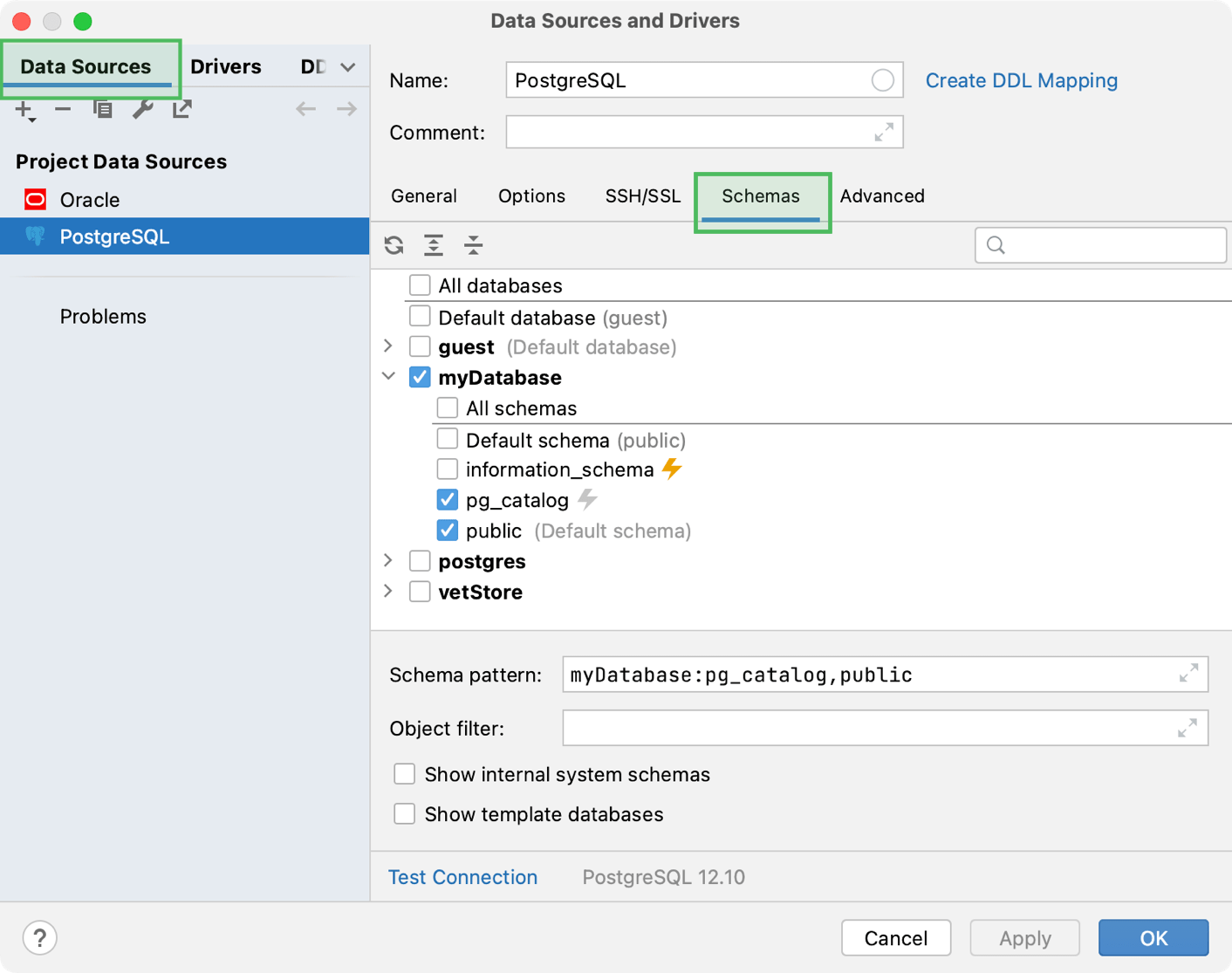Toggle Default database (guest) checkbox
The height and width of the screenshot is (973, 1232).
(420, 316)
